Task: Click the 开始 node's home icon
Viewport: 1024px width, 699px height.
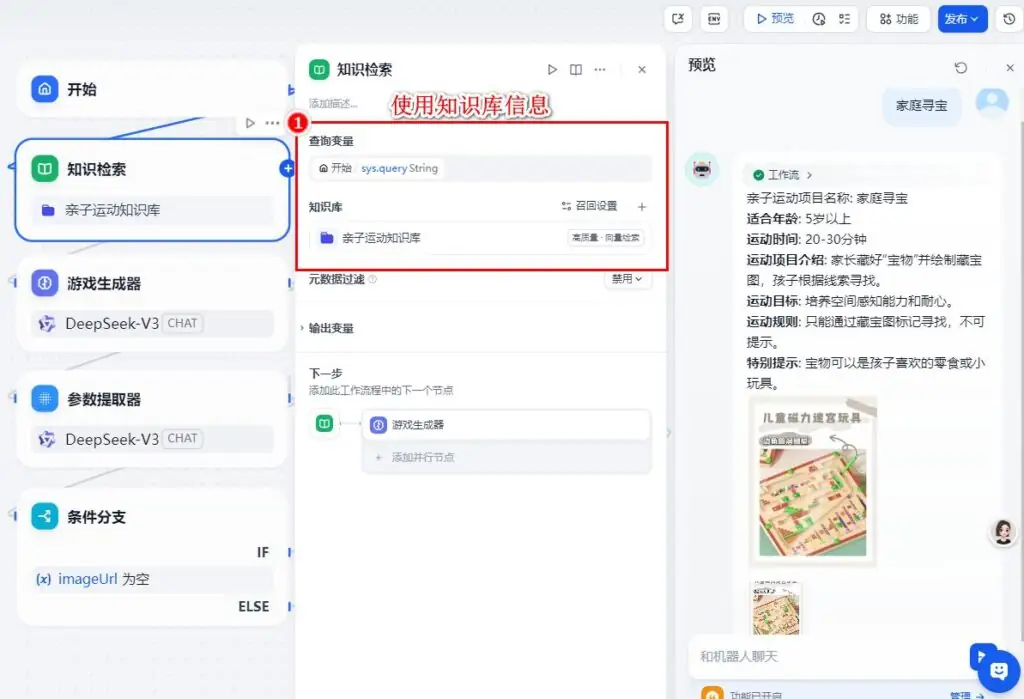Action: (45, 89)
